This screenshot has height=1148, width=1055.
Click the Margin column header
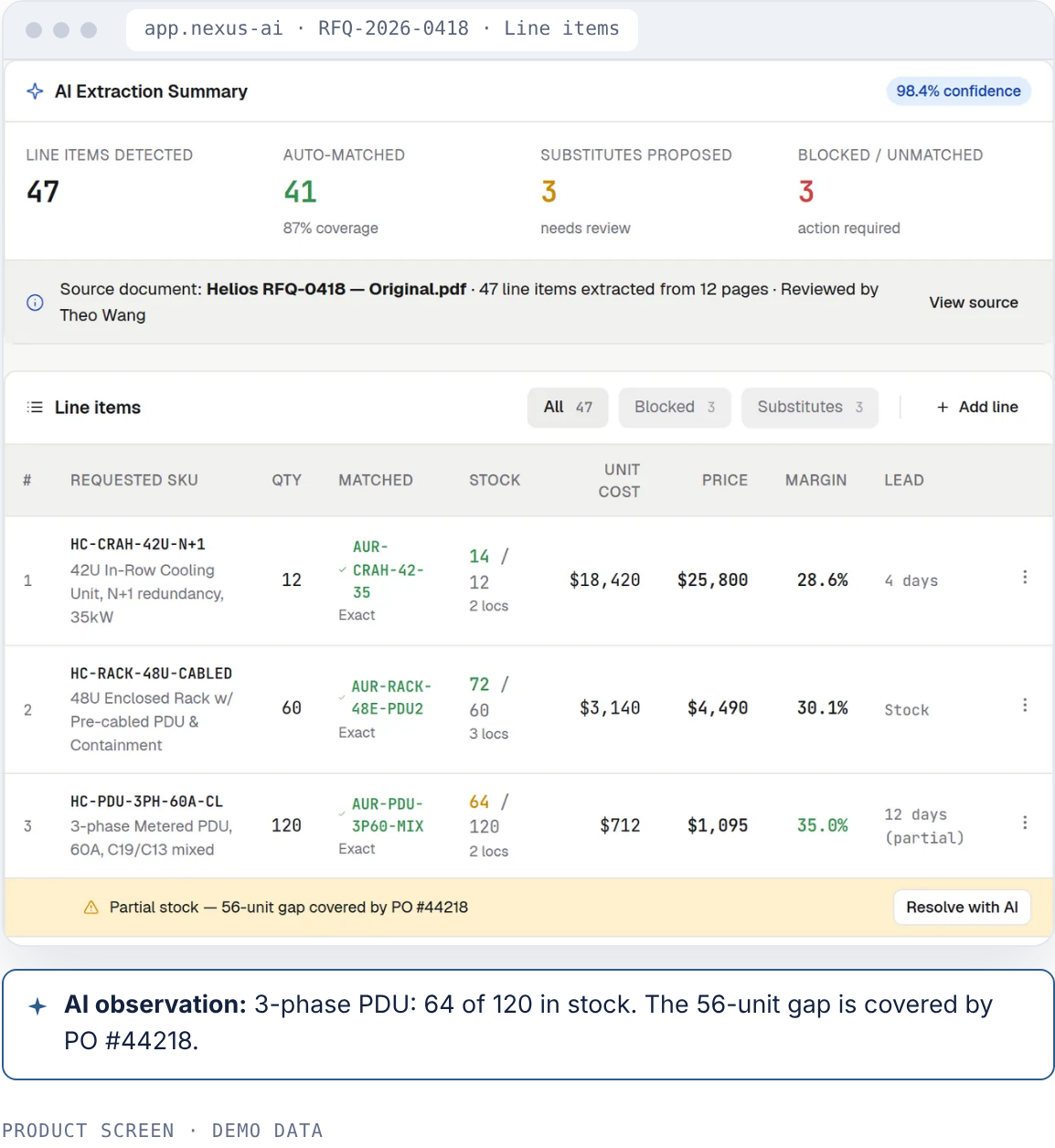click(x=815, y=481)
